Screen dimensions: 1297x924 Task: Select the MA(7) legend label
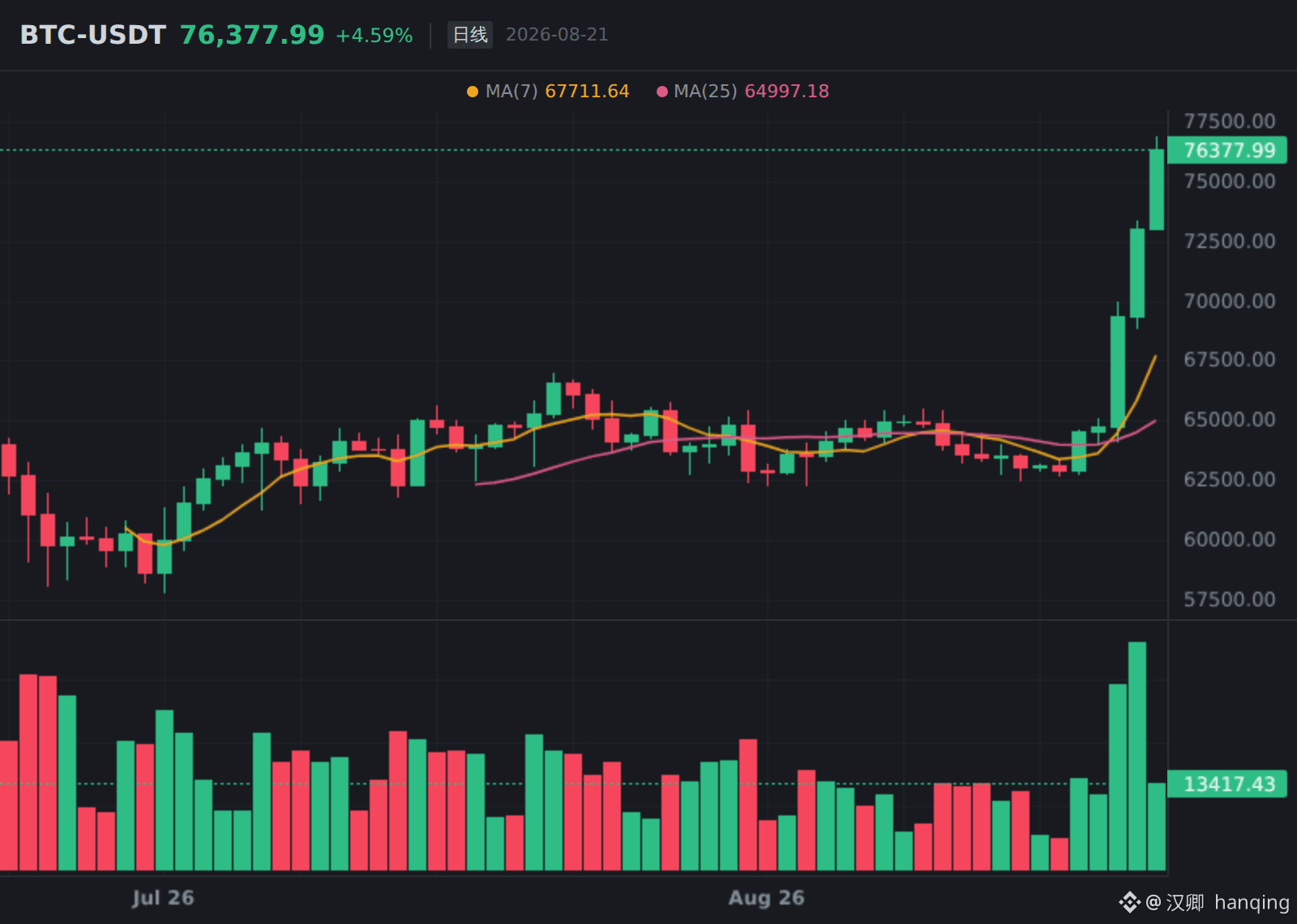(512, 92)
